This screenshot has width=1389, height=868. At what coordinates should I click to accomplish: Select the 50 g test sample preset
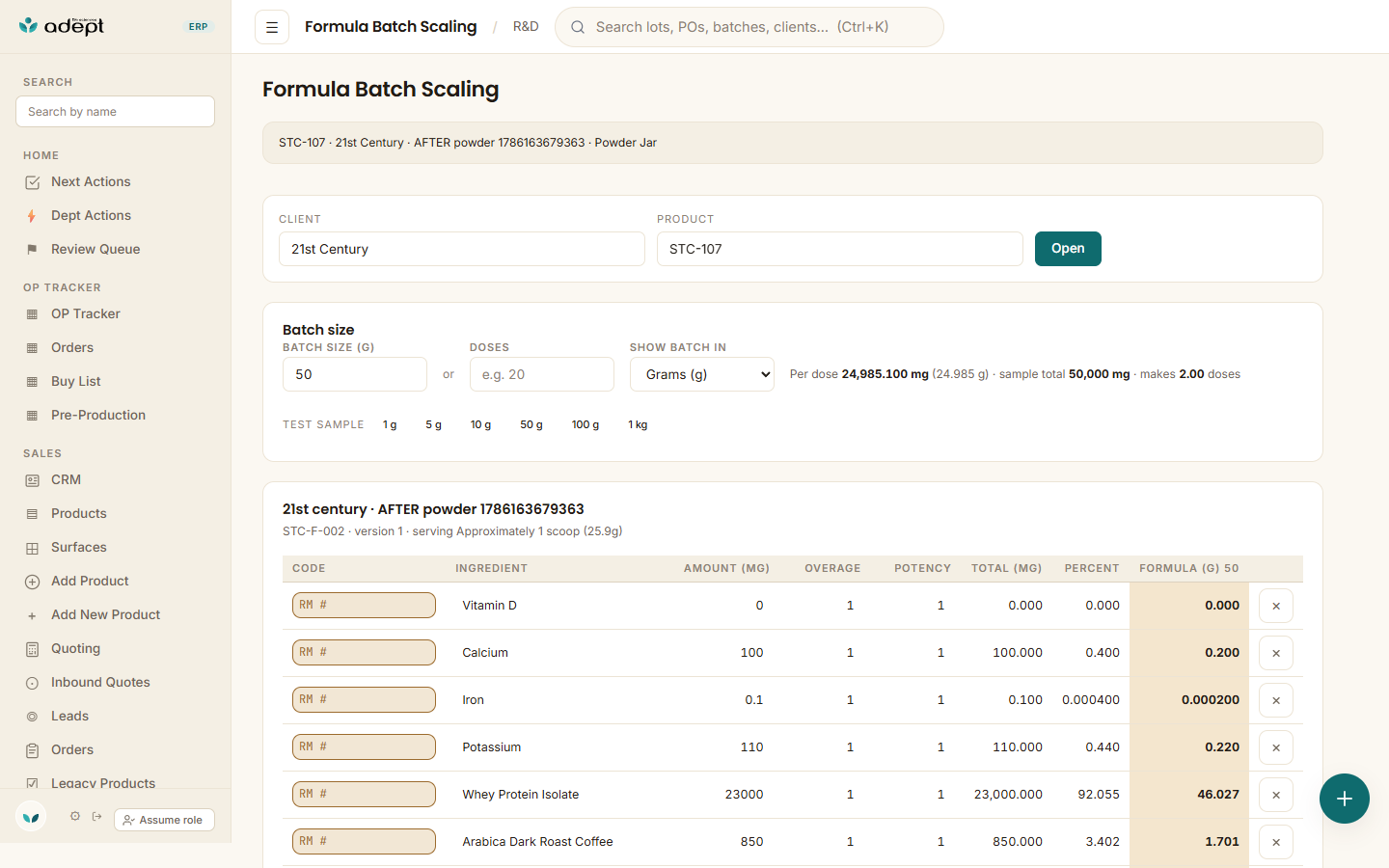(x=531, y=424)
